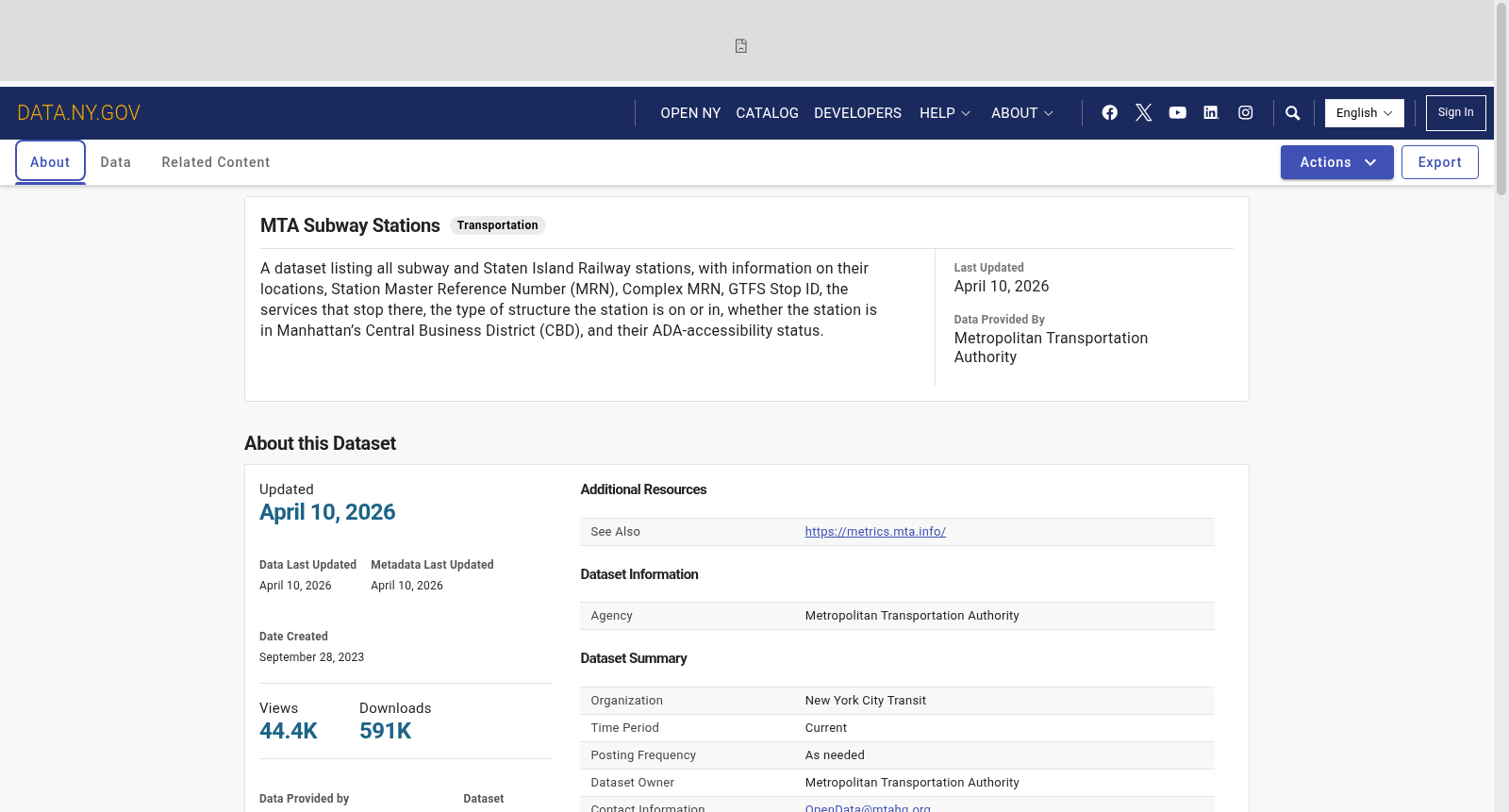Switch to the Related Content tab
The image size is (1509, 812).
pyautogui.click(x=216, y=162)
